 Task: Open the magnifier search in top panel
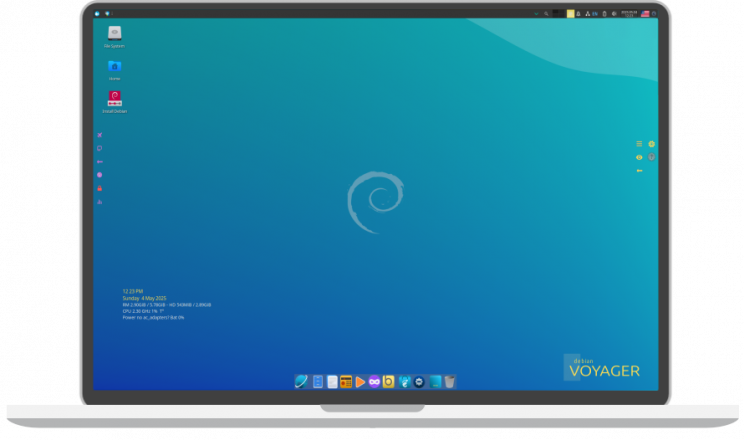(546, 14)
